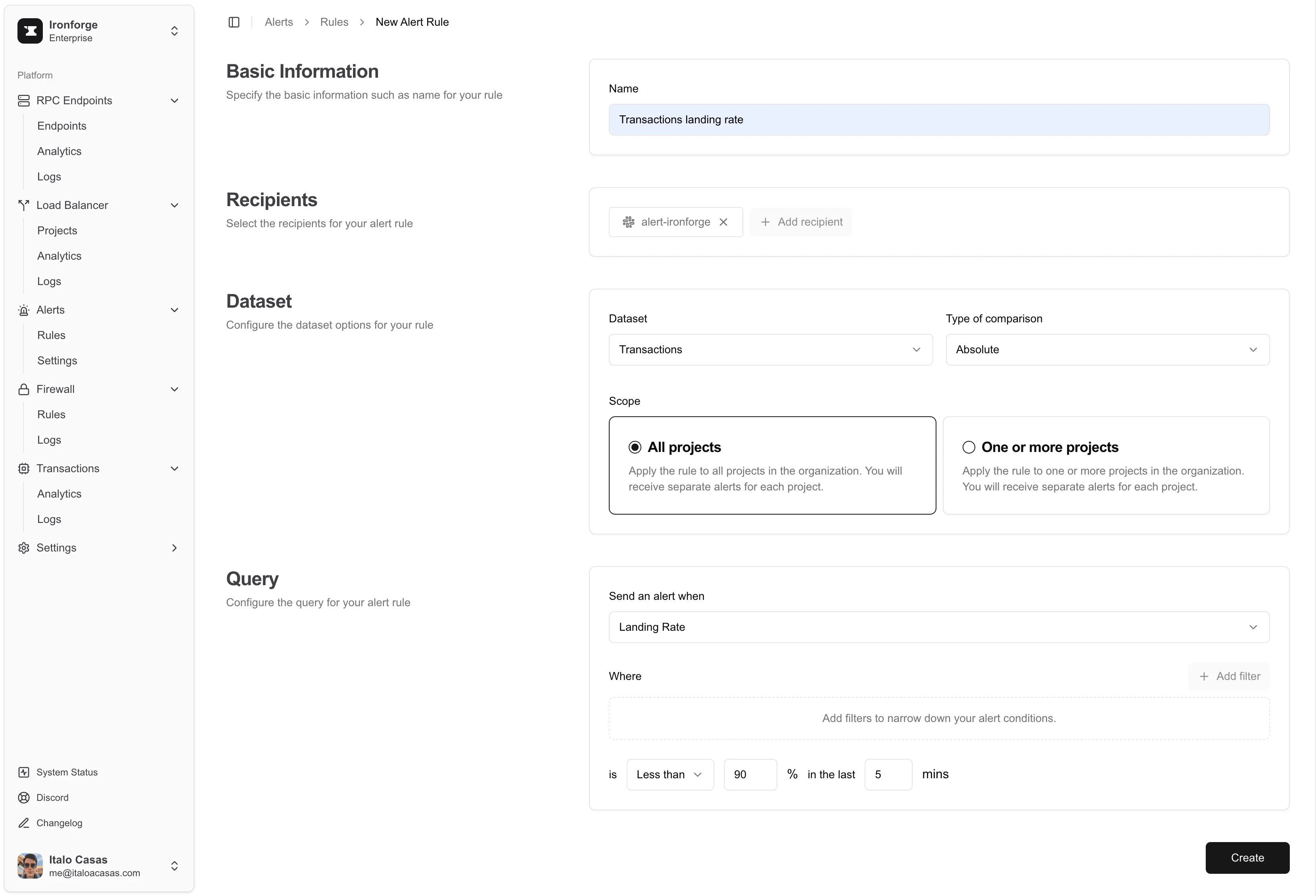Select the All projects scope
The width and height of the screenshot is (1316, 896).
(x=635, y=447)
